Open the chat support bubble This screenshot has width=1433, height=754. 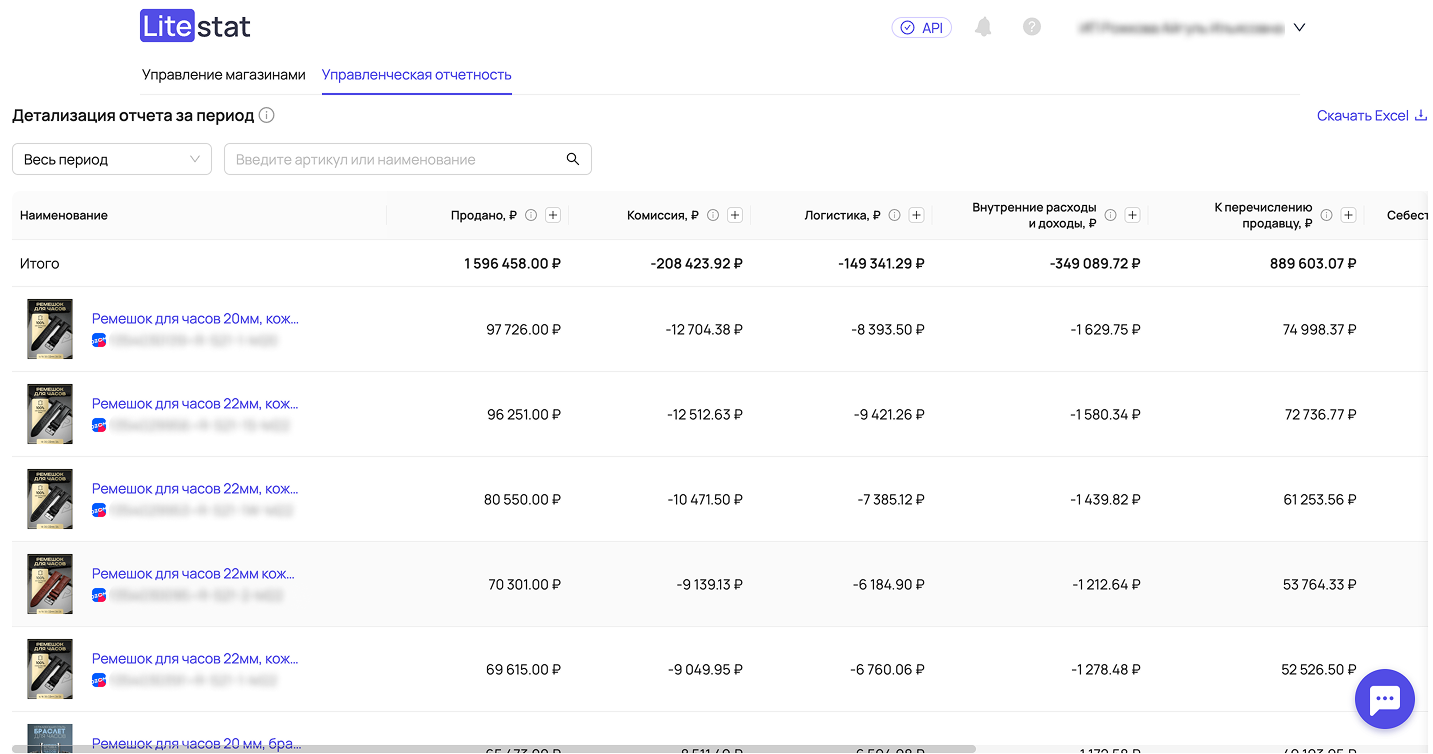point(1384,700)
